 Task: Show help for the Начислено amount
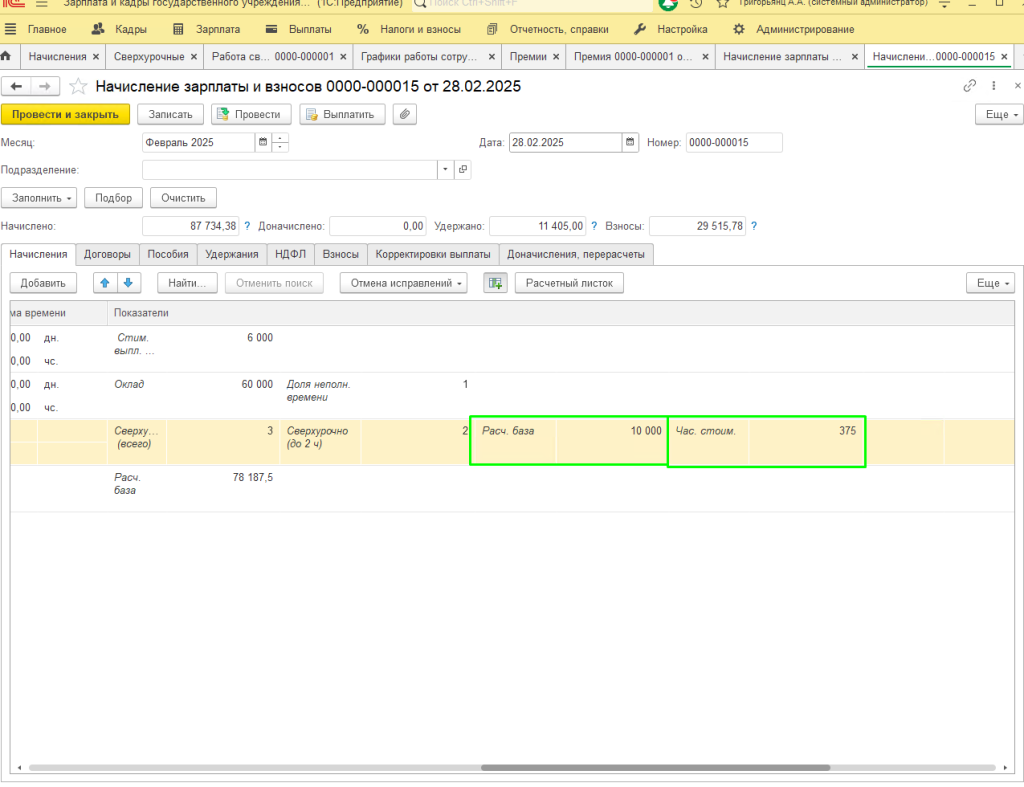pos(248,226)
